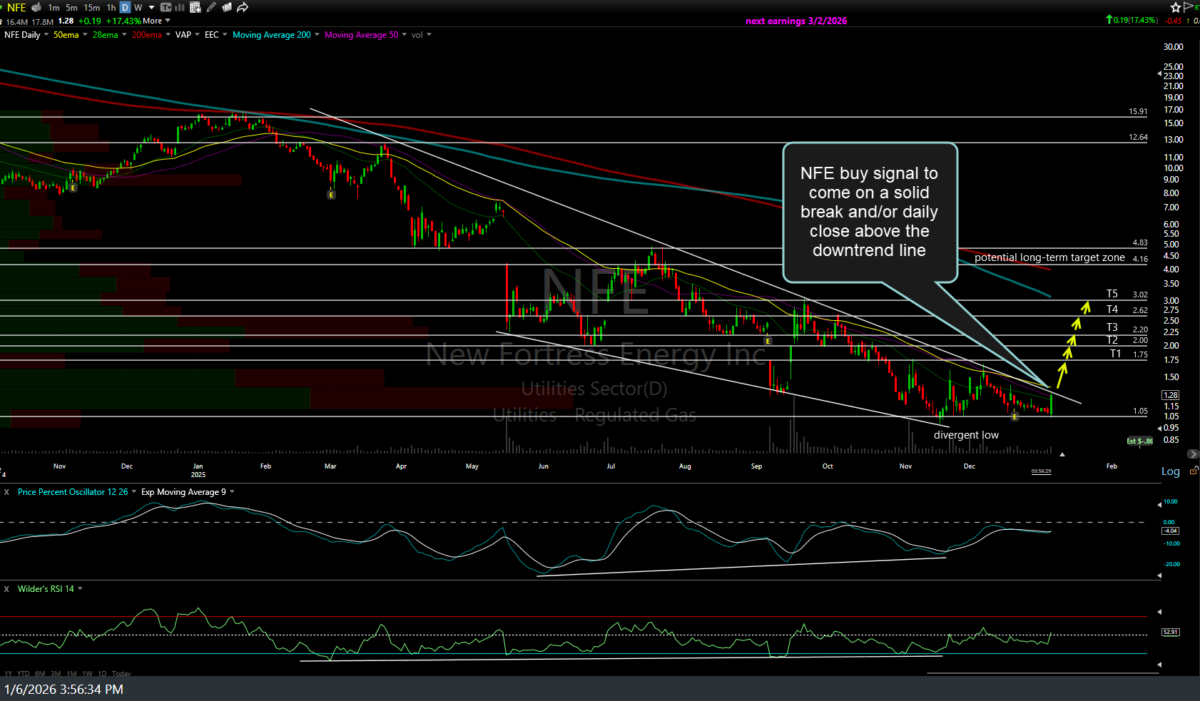Select the YTD range preset

click(x=23, y=674)
